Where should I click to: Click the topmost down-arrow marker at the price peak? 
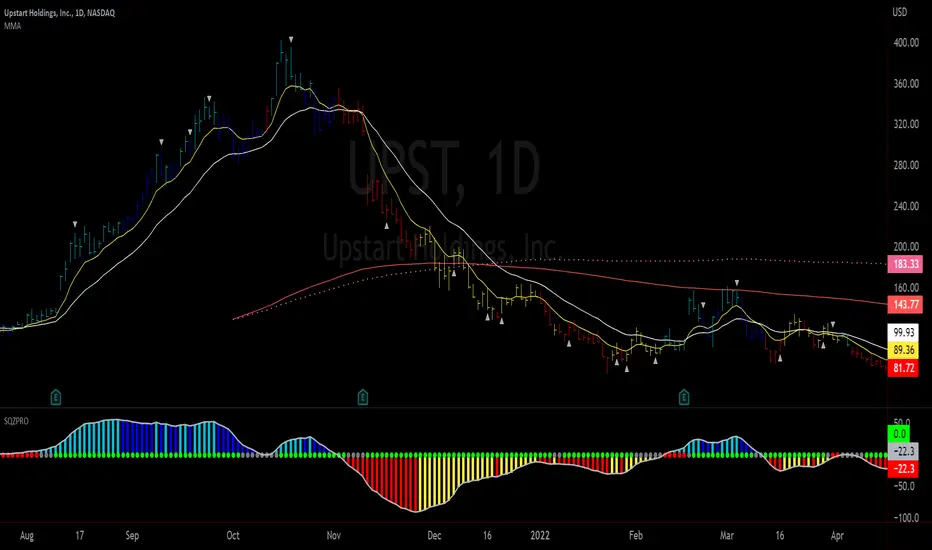pyautogui.click(x=291, y=40)
